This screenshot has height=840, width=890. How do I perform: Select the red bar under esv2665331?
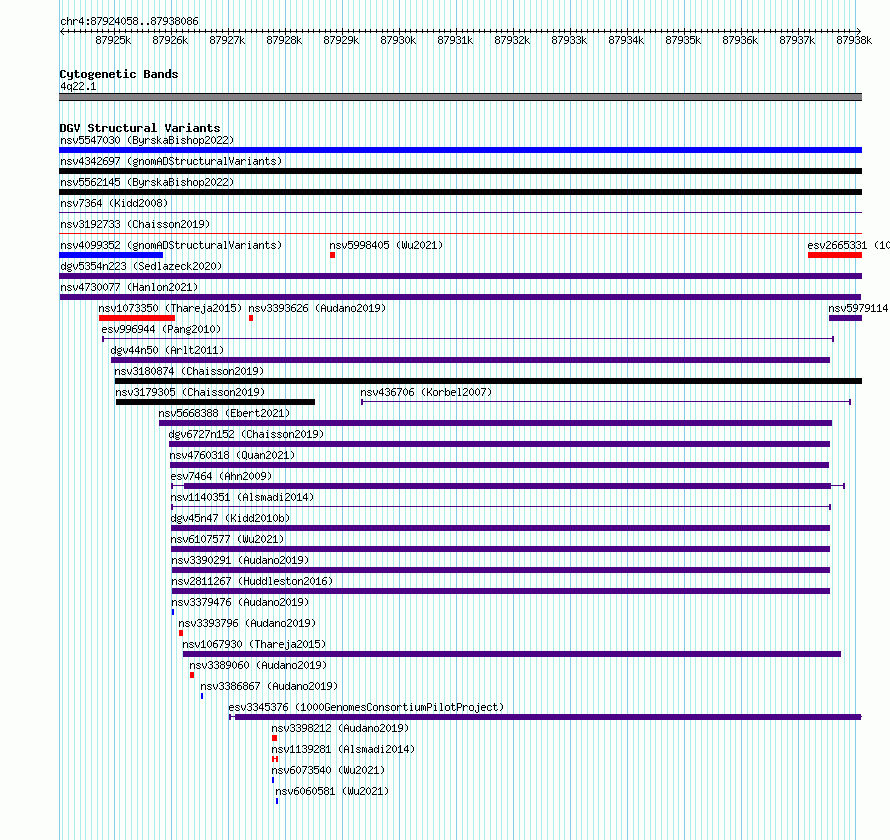pyautogui.click(x=835, y=255)
